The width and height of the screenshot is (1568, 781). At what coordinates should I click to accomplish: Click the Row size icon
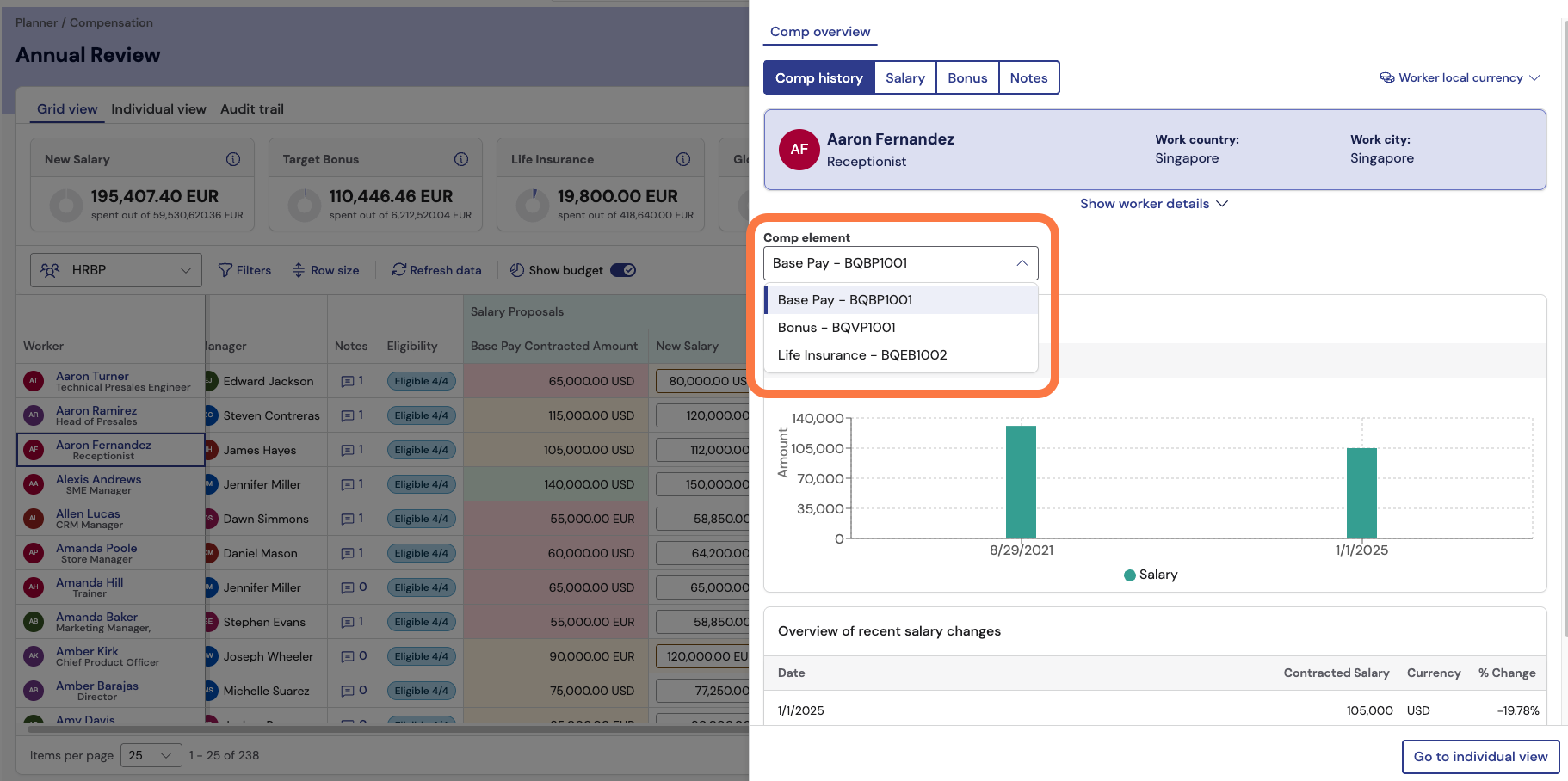point(299,270)
